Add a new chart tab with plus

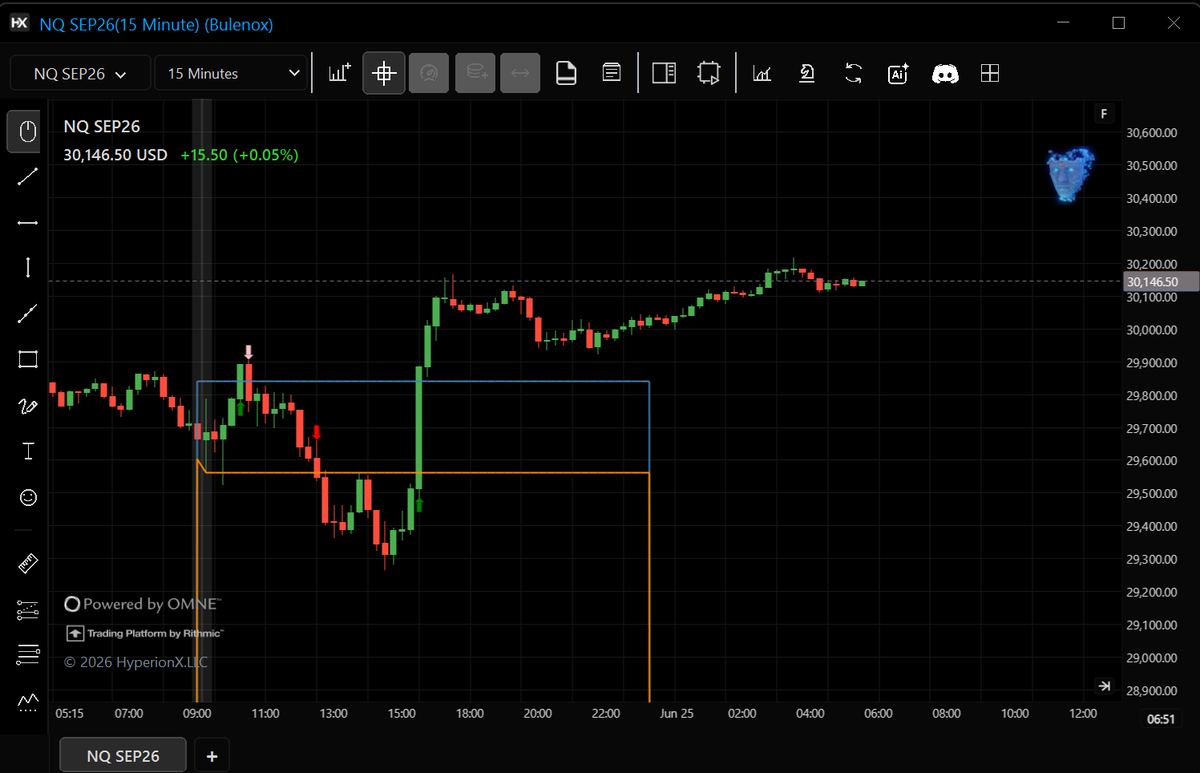212,756
